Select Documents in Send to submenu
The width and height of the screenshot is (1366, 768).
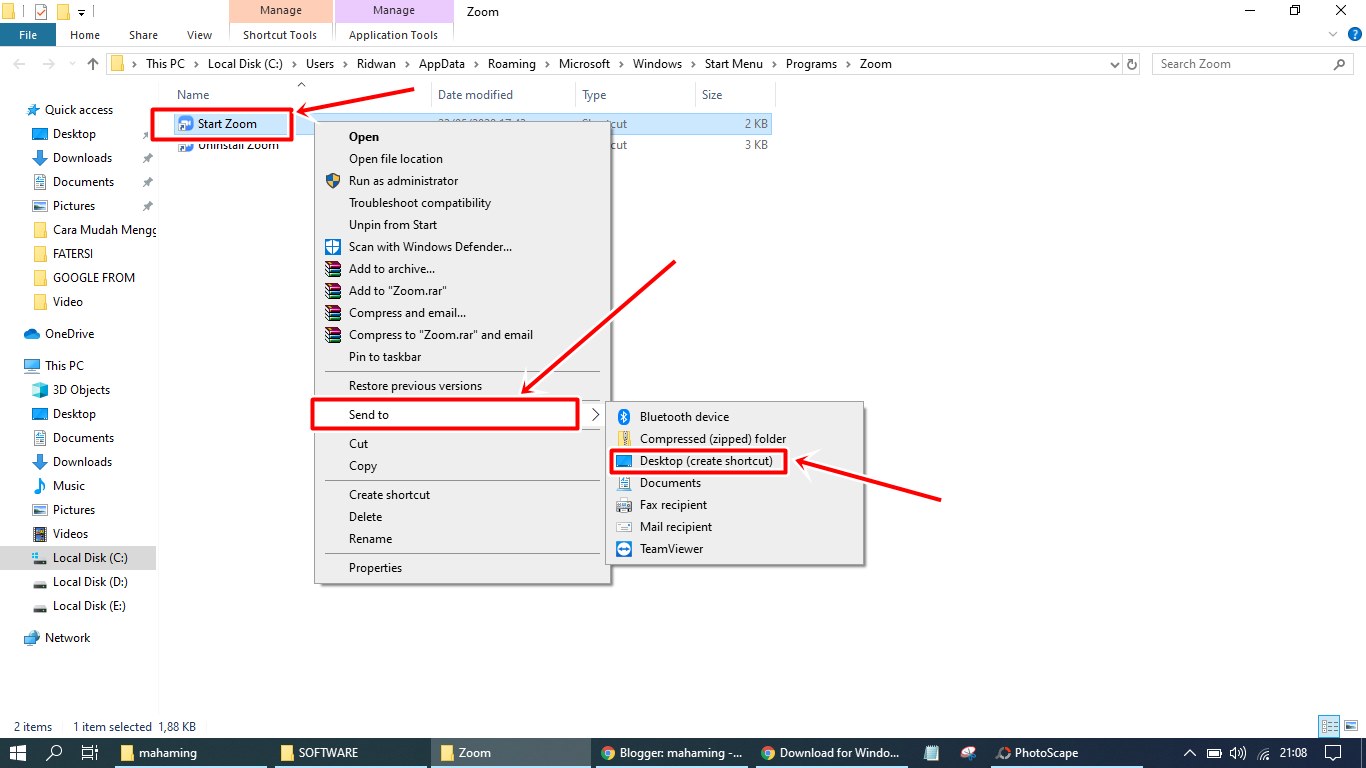(x=670, y=483)
